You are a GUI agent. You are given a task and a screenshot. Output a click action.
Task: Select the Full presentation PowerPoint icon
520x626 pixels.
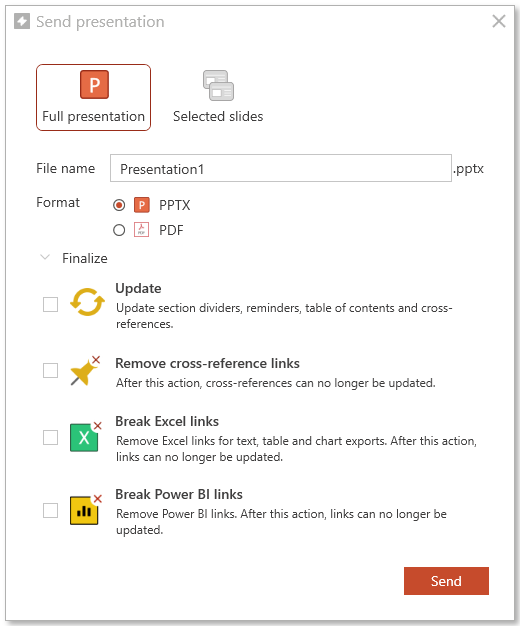coord(94,85)
